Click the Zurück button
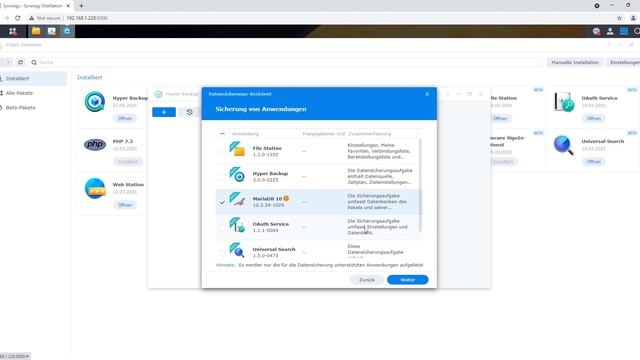Screen dimensions: 640x360 367,280
